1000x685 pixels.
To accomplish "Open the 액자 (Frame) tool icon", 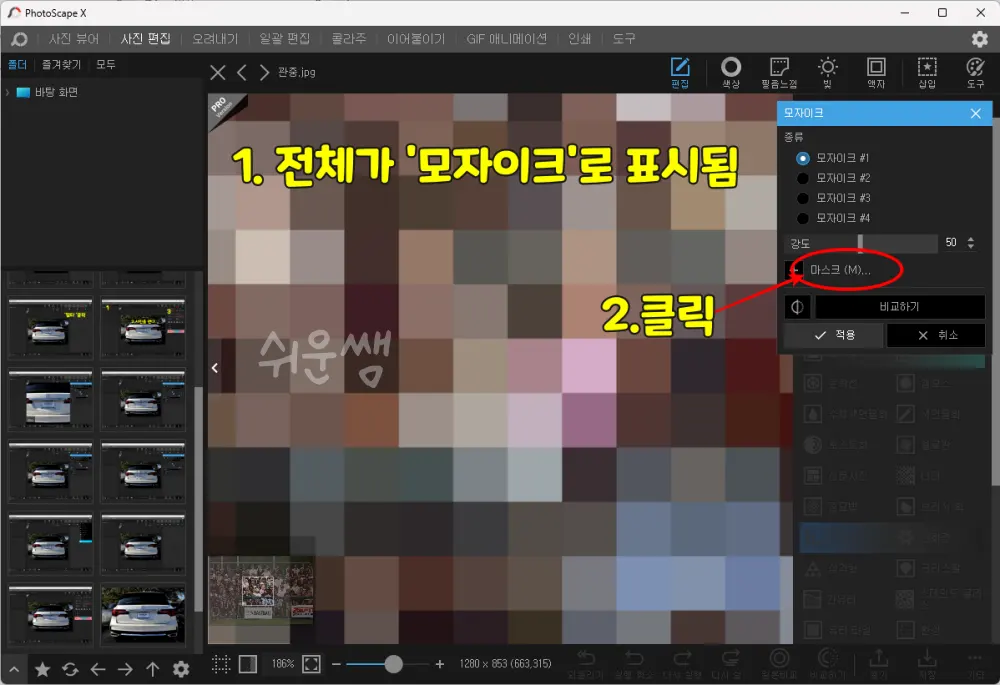I will coord(876,71).
